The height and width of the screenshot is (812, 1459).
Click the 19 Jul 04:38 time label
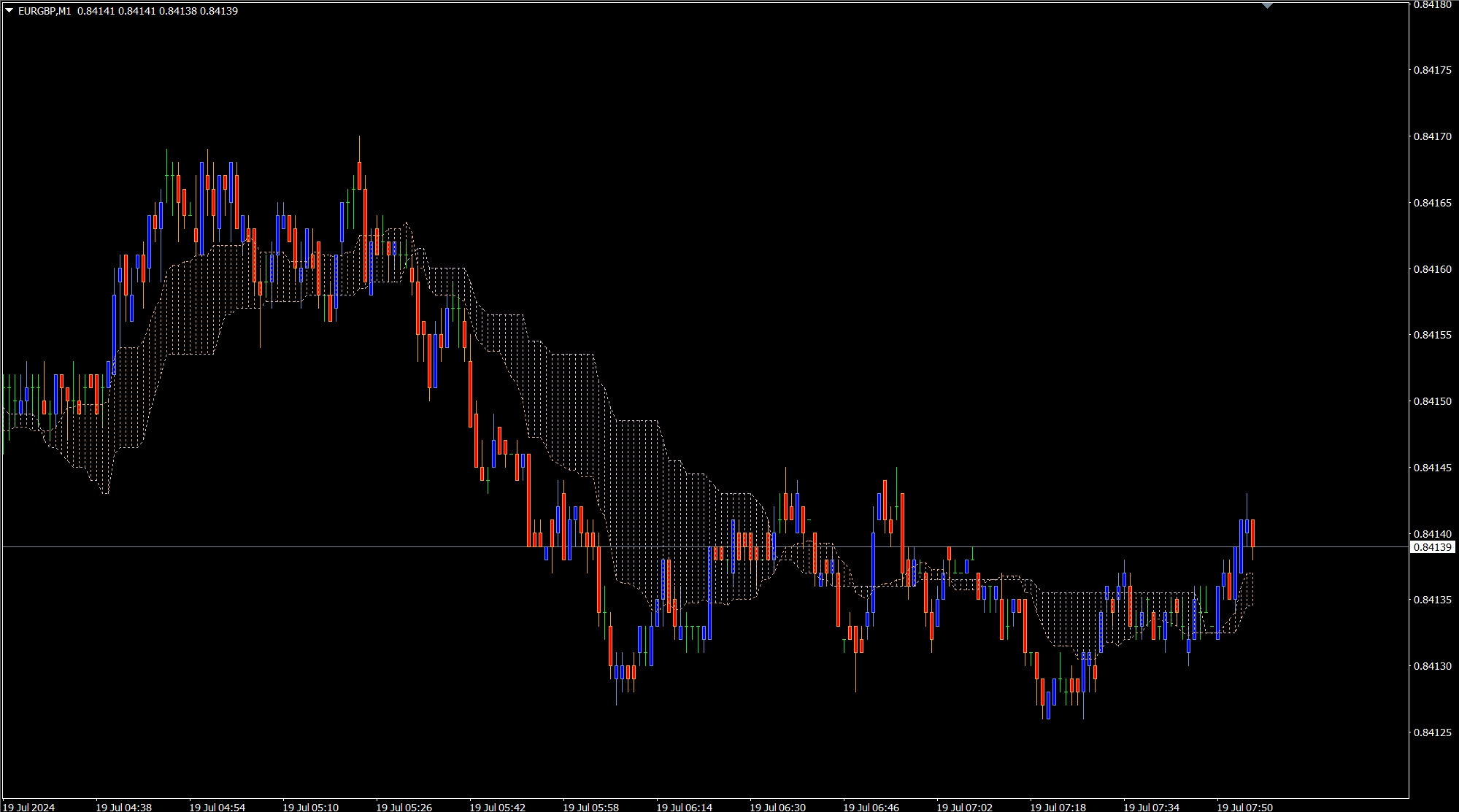pyautogui.click(x=123, y=807)
